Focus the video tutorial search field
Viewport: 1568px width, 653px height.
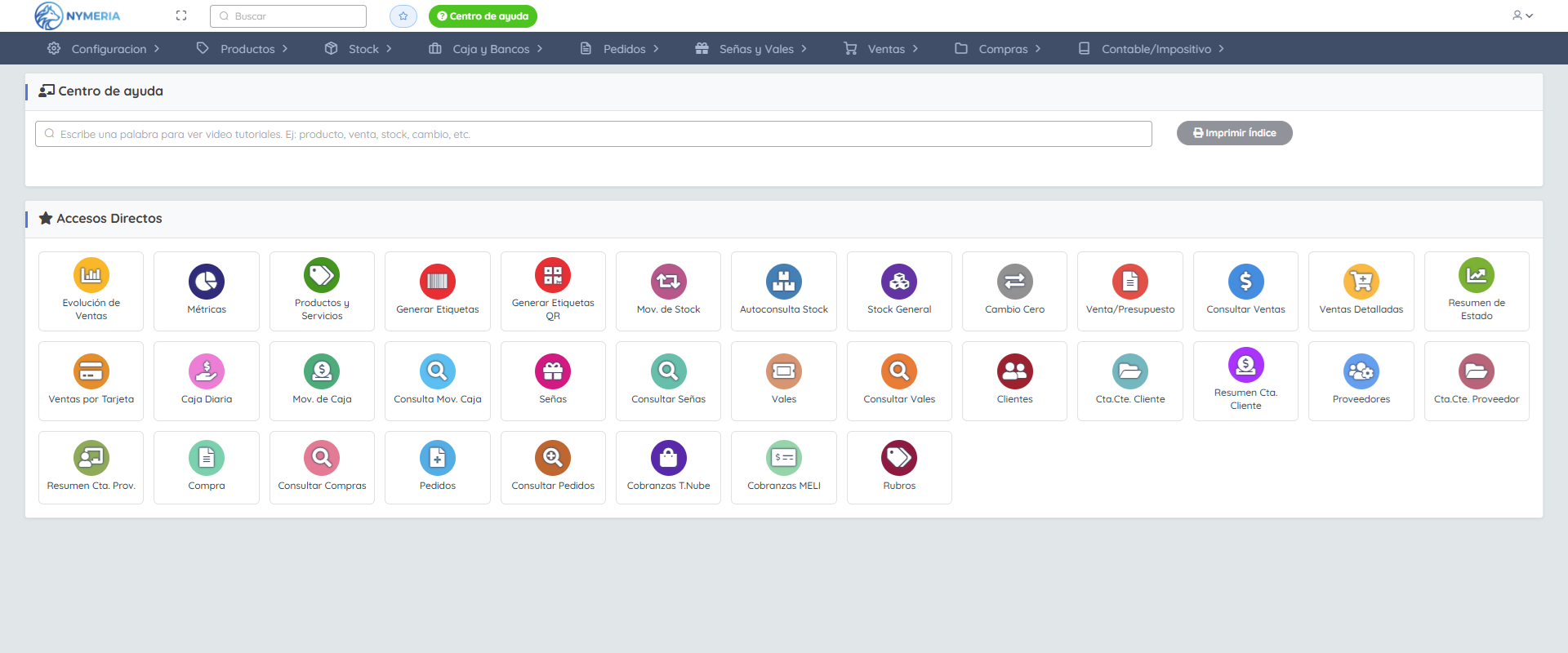(x=594, y=134)
